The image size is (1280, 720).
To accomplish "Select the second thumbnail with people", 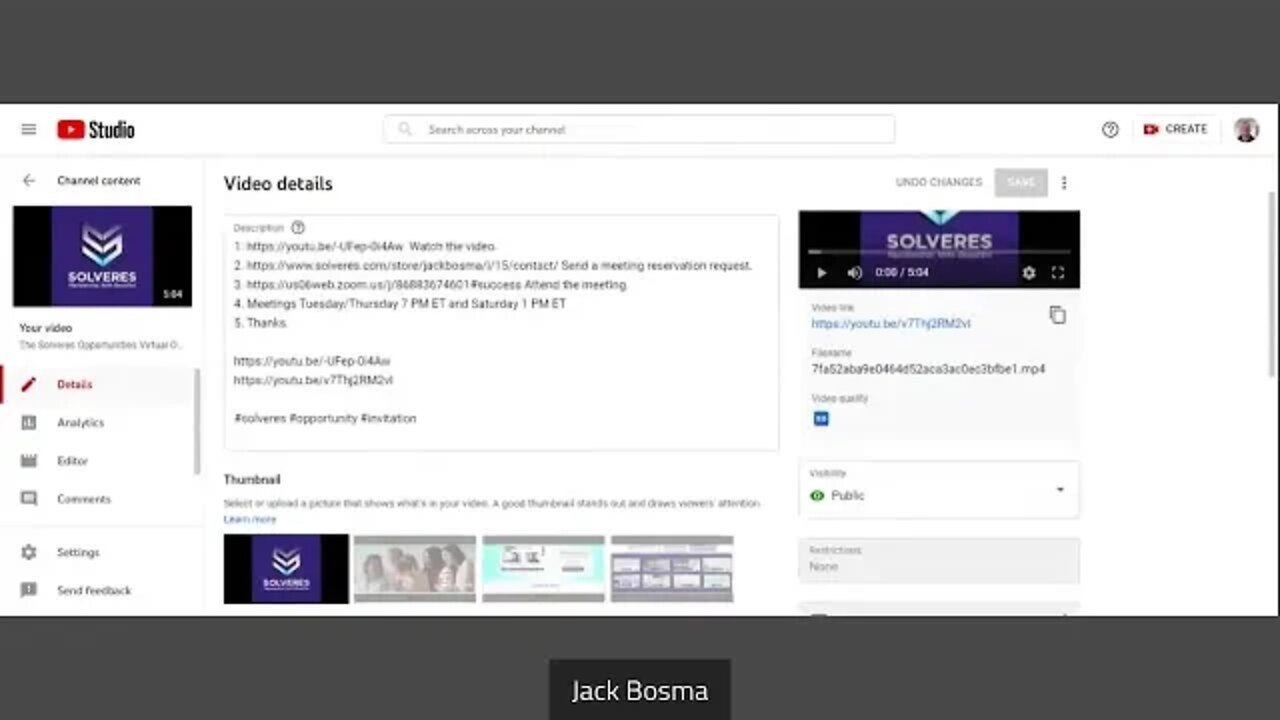I will (415, 569).
